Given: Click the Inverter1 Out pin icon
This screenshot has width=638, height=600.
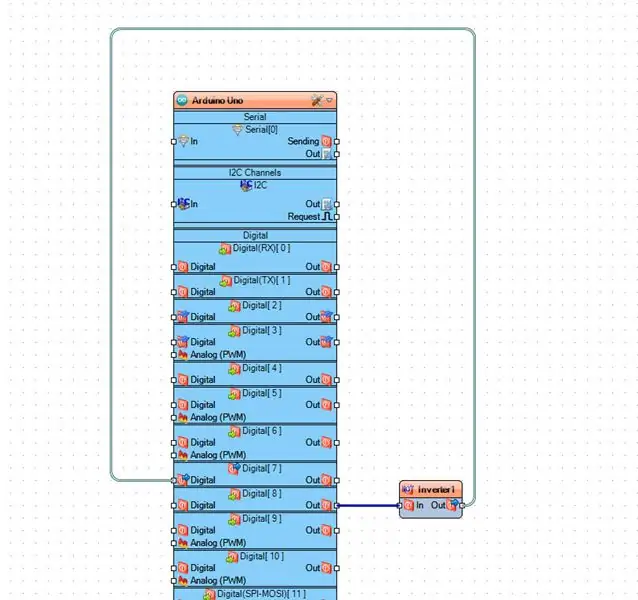Looking at the screenshot, I should tap(452, 505).
